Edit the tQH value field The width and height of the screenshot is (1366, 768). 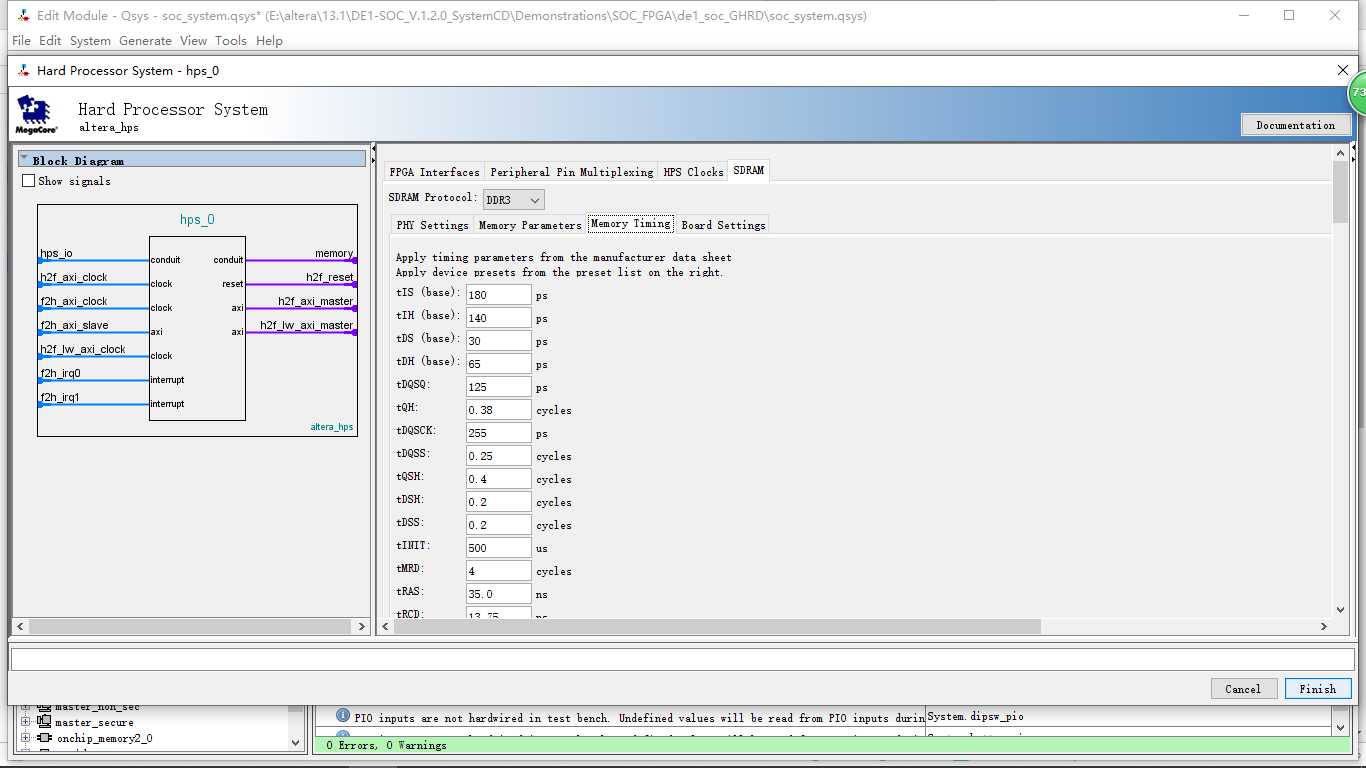click(x=498, y=410)
